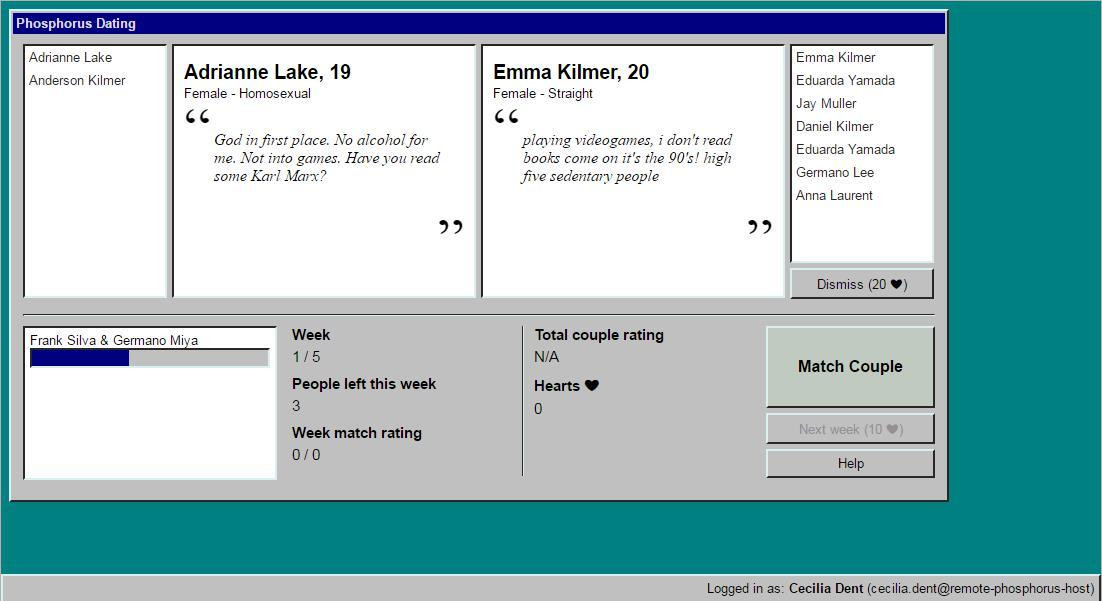Click the "Frank Silva & Germano Miya" couple name

pyautogui.click(x=114, y=340)
